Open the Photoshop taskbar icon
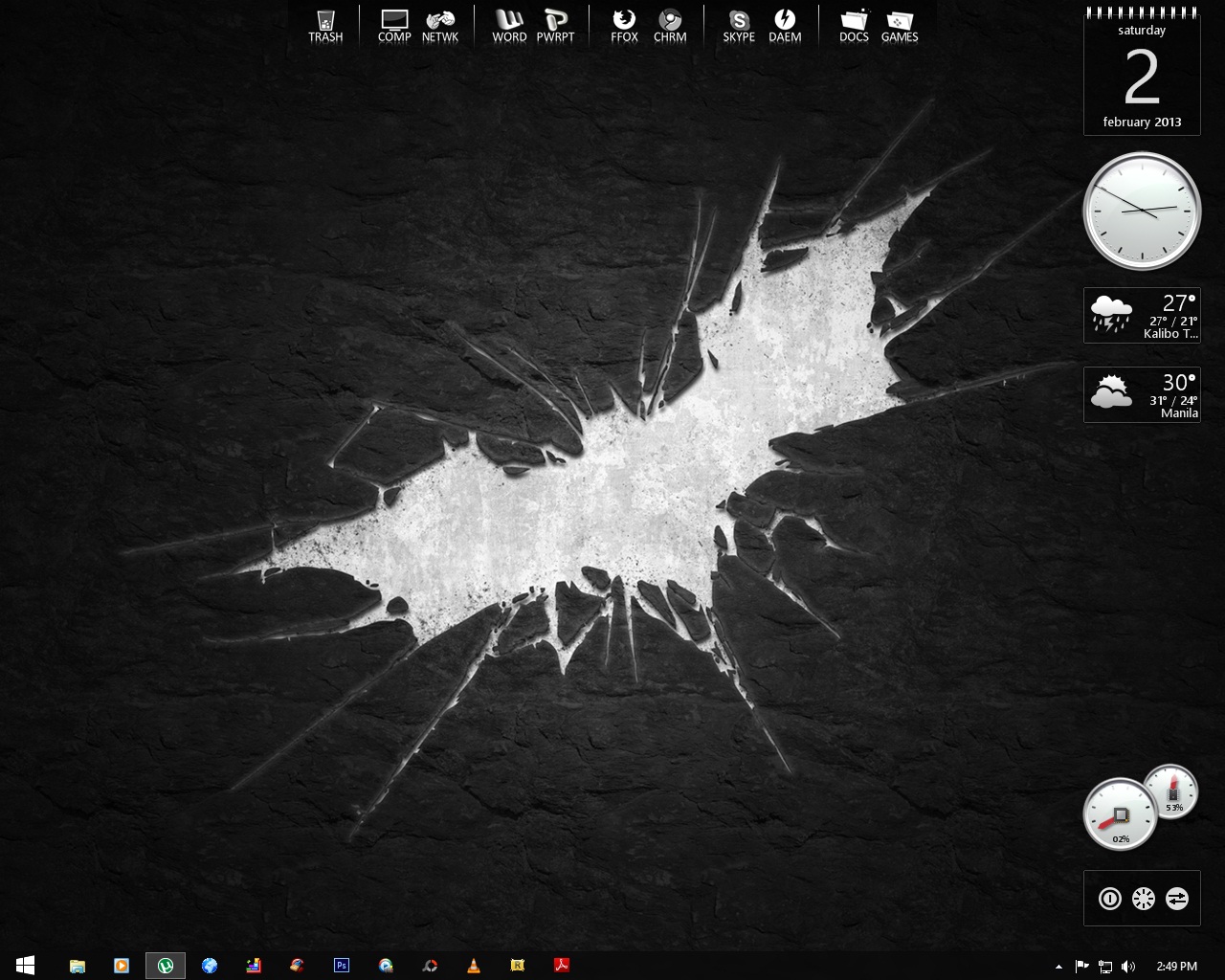1225x980 pixels. click(x=342, y=966)
